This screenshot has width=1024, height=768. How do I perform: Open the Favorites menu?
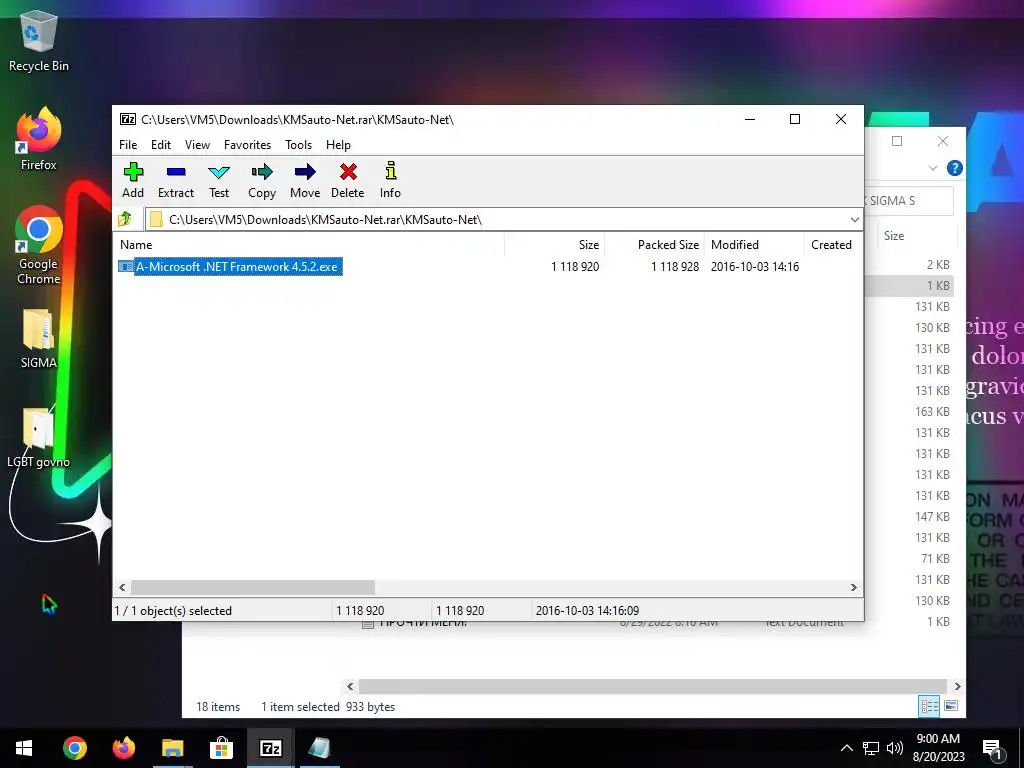(x=248, y=145)
